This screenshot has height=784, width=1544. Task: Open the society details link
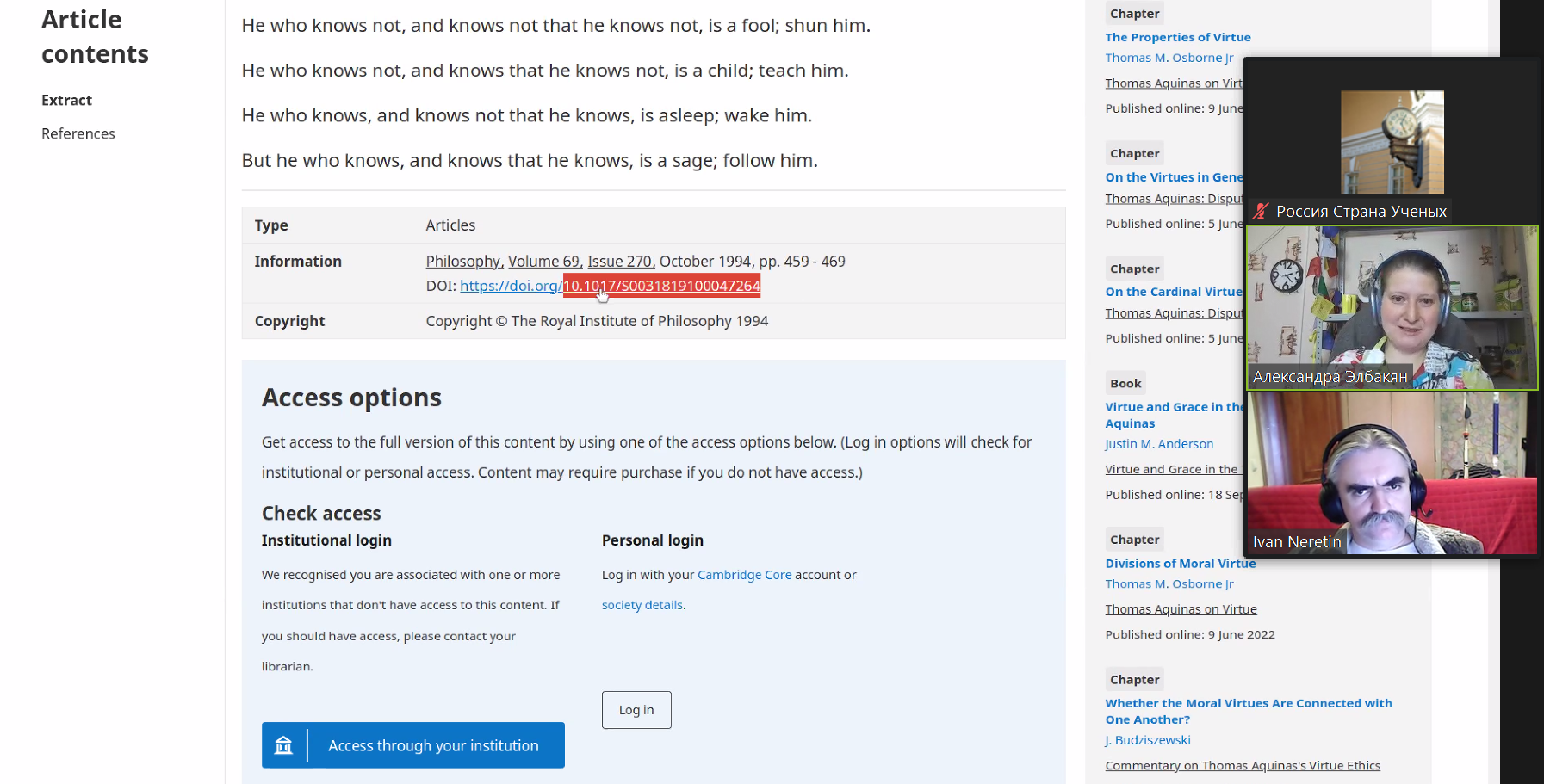642,605
